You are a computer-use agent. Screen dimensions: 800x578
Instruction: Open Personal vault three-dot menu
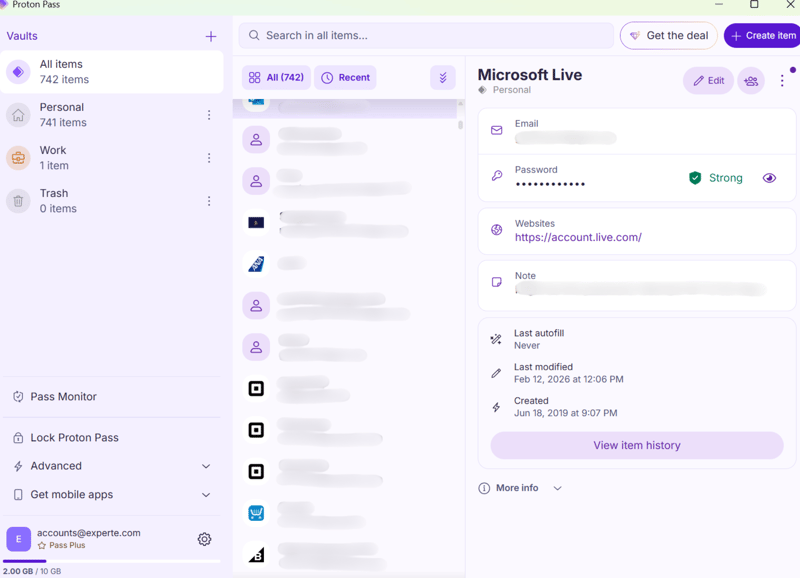tap(209, 115)
